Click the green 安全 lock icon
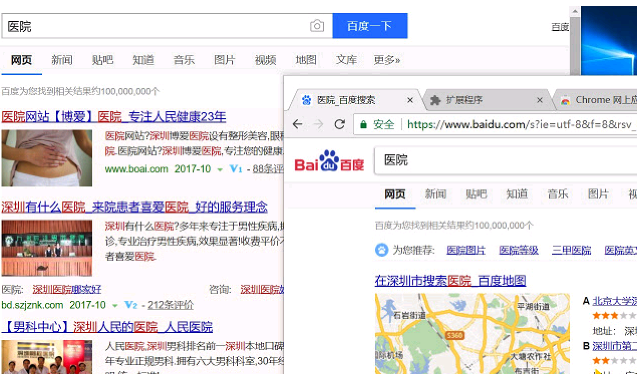This screenshot has width=638, height=374. (363, 124)
